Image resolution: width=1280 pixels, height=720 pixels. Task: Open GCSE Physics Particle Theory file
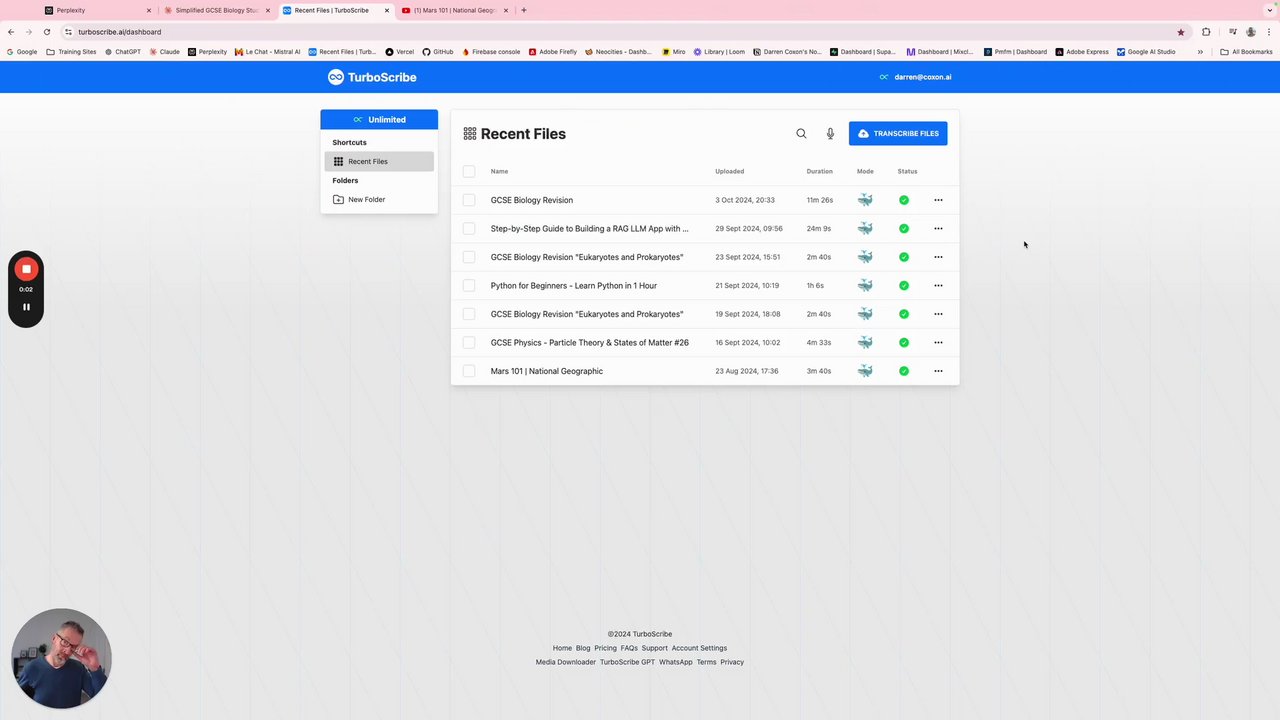(x=590, y=342)
